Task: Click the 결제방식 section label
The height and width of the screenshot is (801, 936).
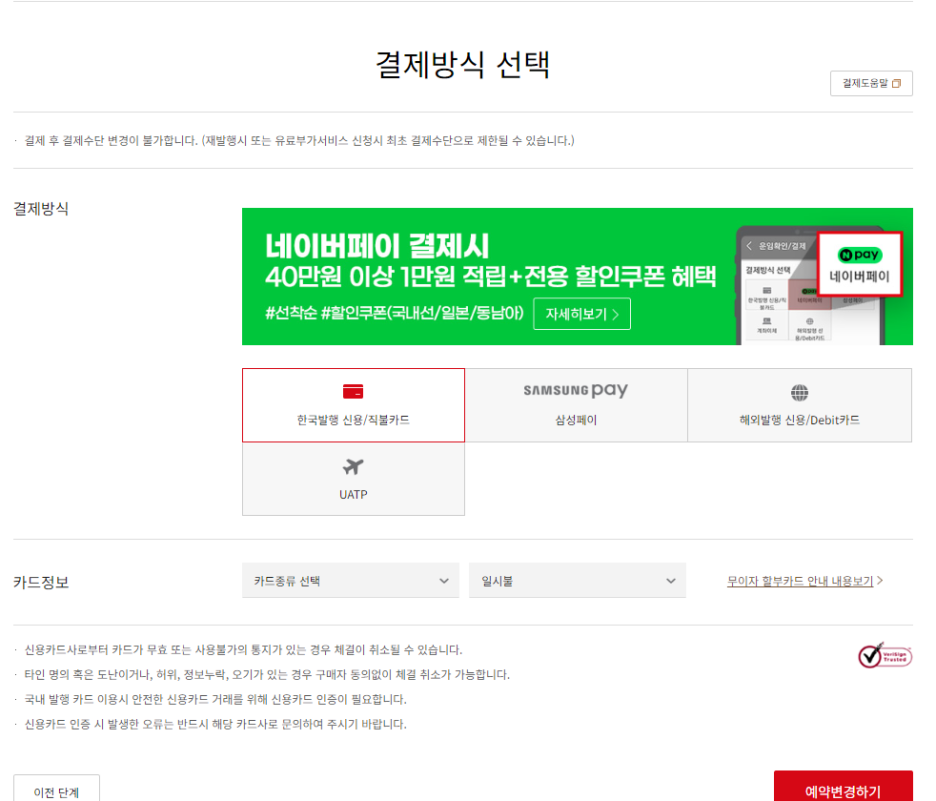Action: (41, 209)
